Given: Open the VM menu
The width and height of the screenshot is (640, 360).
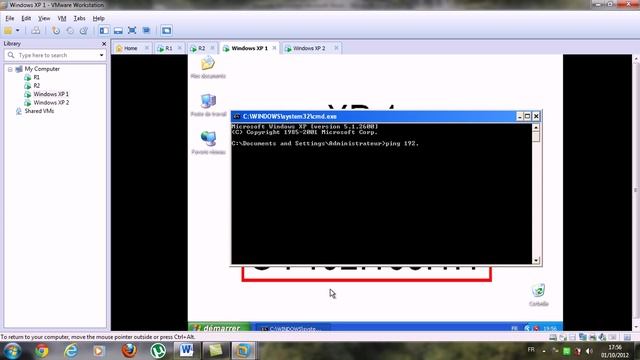Looking at the screenshot, I should coord(62,18).
